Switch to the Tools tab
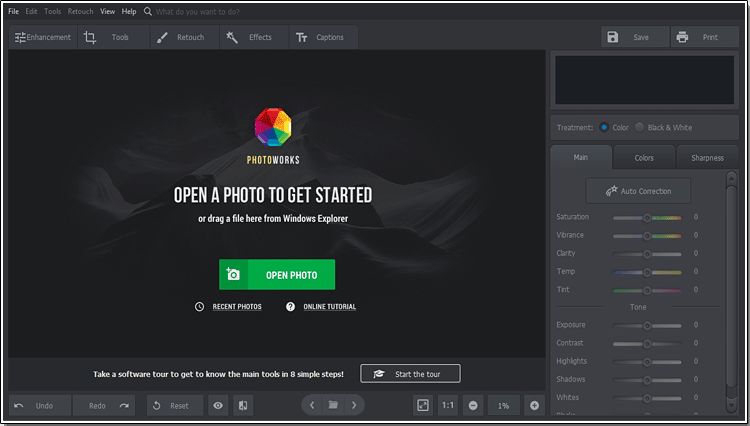 113,37
